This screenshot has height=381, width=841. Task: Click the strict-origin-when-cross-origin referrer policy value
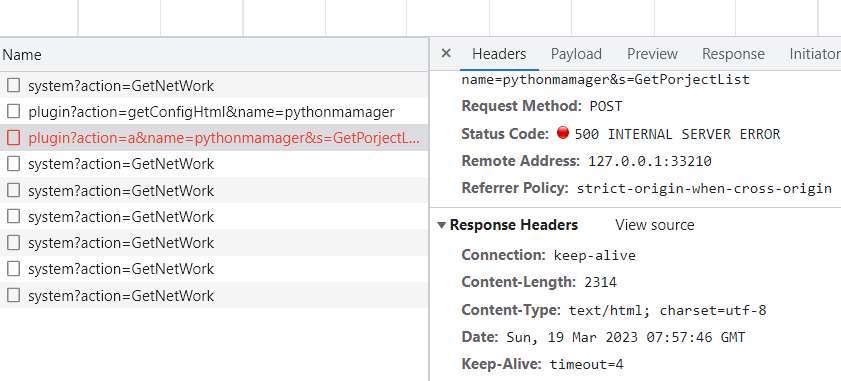coord(704,188)
